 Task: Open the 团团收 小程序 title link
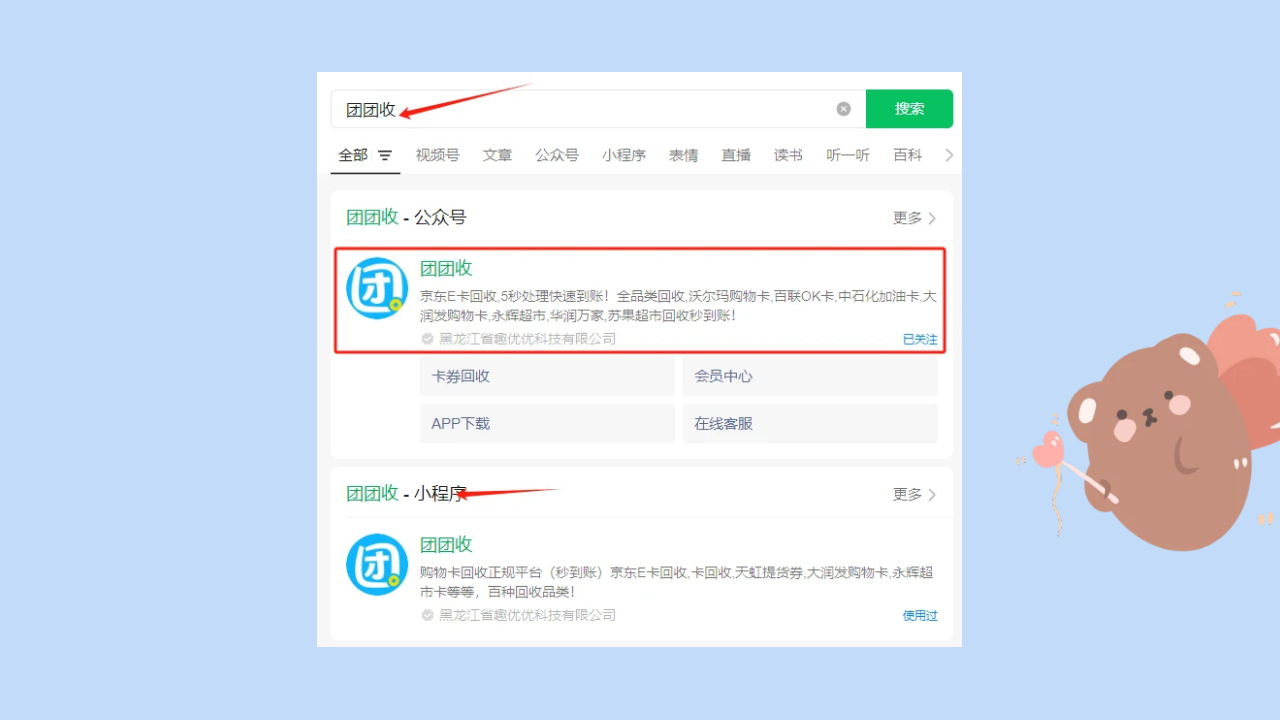446,544
